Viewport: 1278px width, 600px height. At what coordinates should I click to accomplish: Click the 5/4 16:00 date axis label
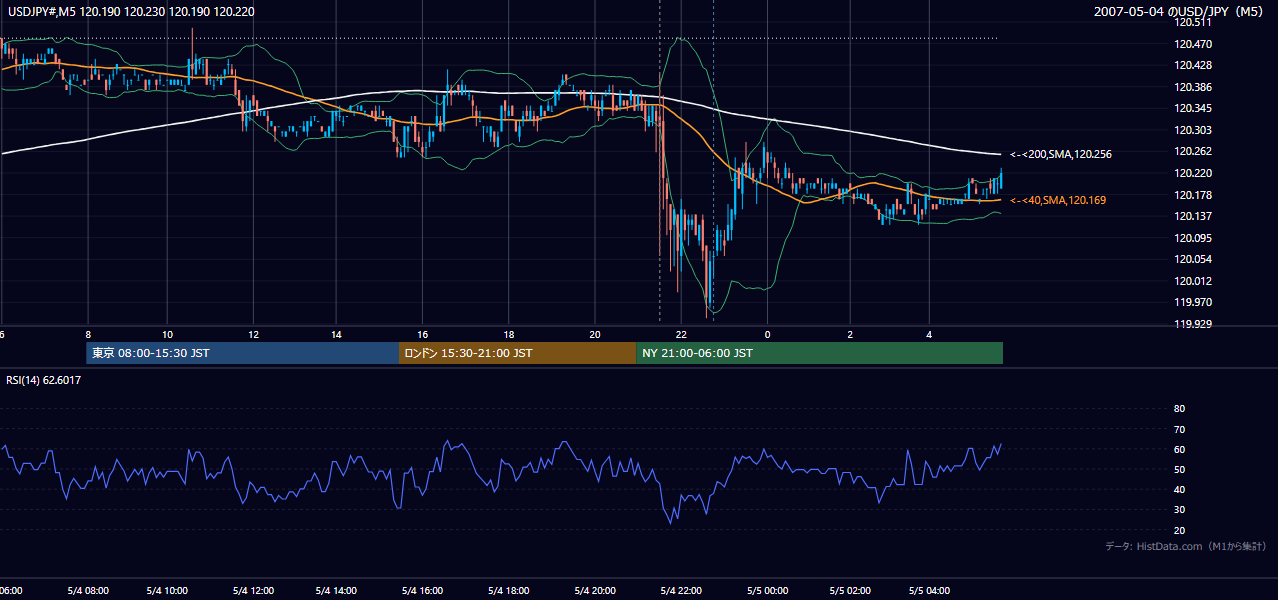click(x=422, y=590)
